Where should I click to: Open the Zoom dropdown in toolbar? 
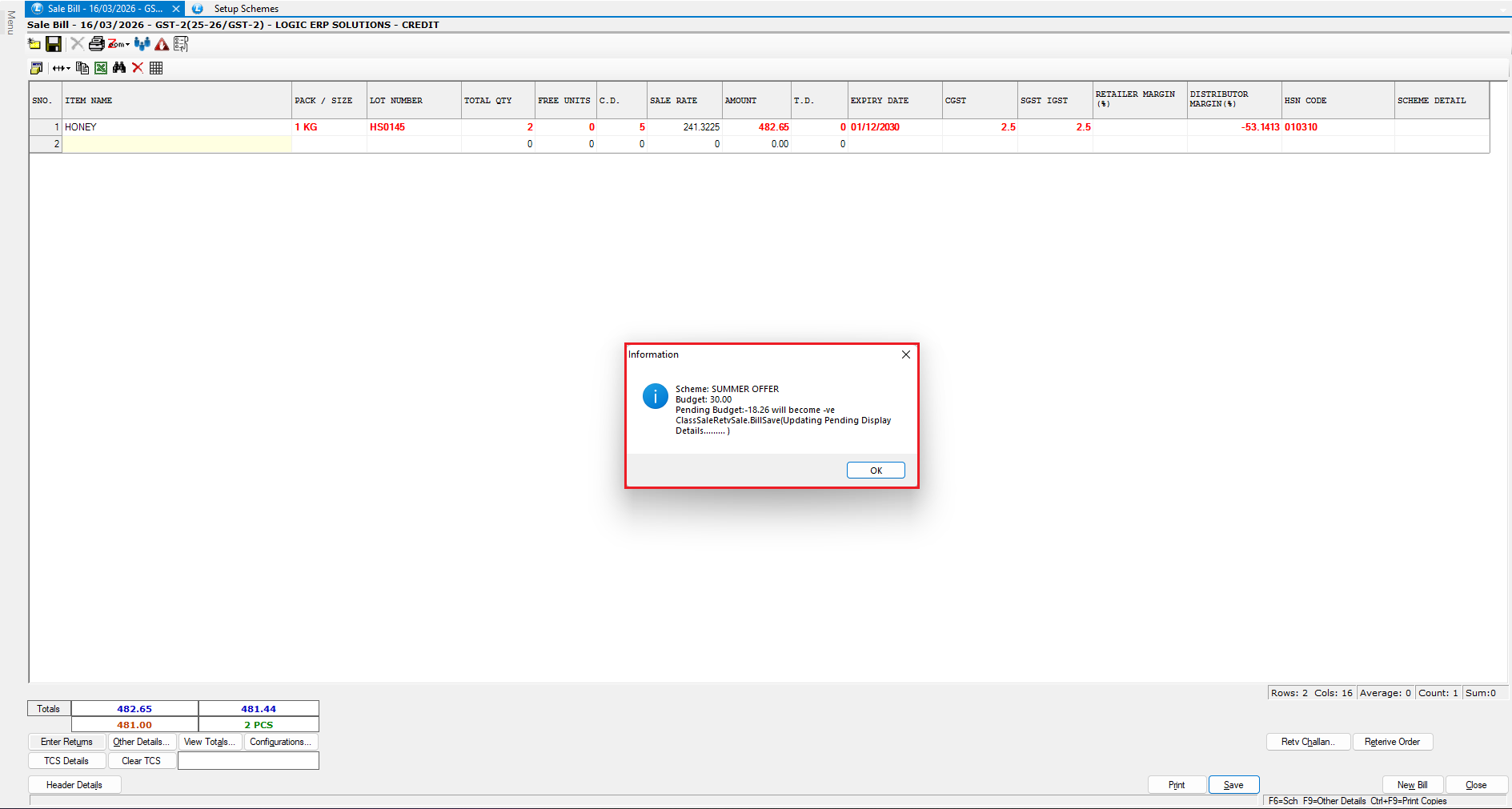pos(119,44)
